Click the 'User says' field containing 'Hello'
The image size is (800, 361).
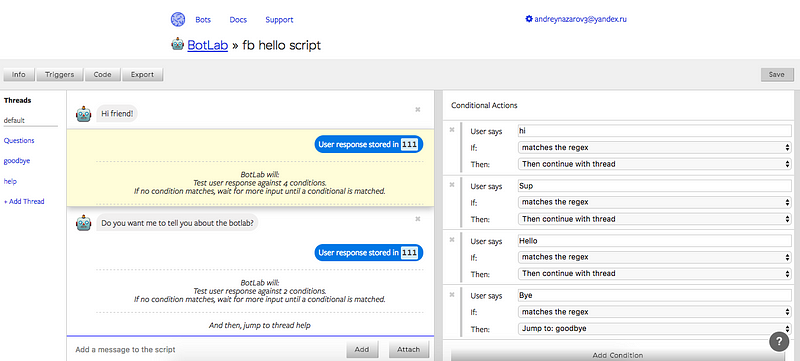655,241
